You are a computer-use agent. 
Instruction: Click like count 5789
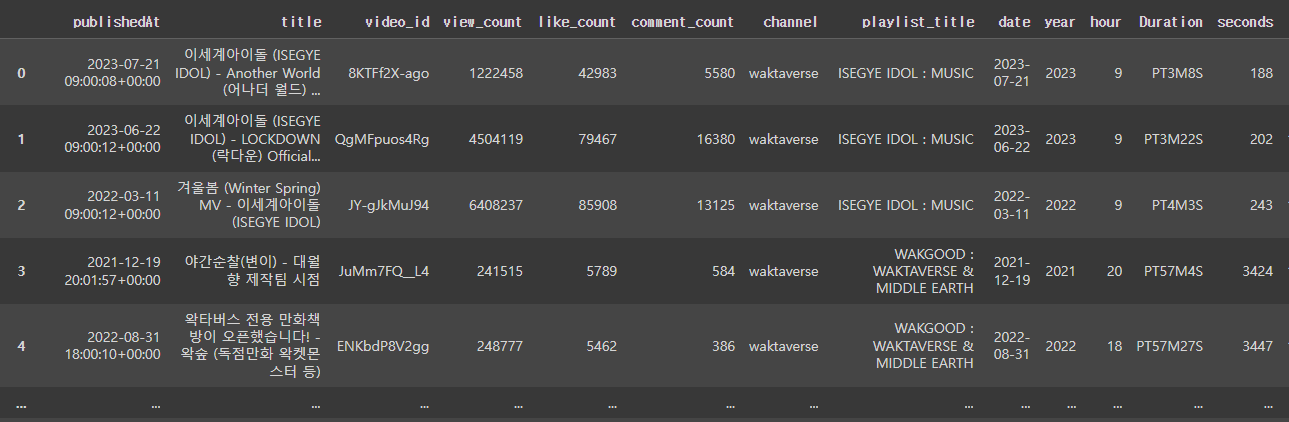pos(599,271)
